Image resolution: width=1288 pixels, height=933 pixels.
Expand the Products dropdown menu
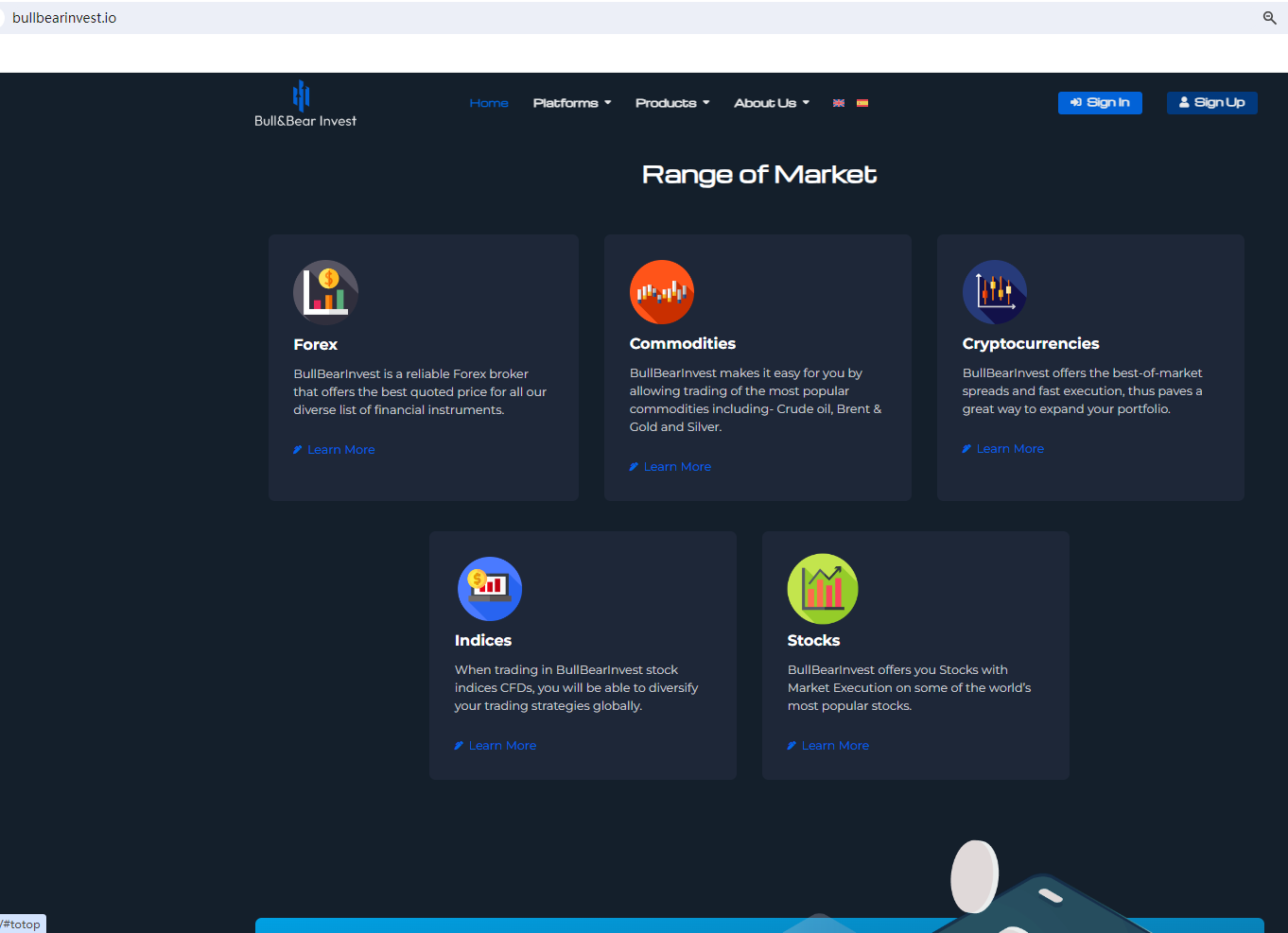(671, 103)
